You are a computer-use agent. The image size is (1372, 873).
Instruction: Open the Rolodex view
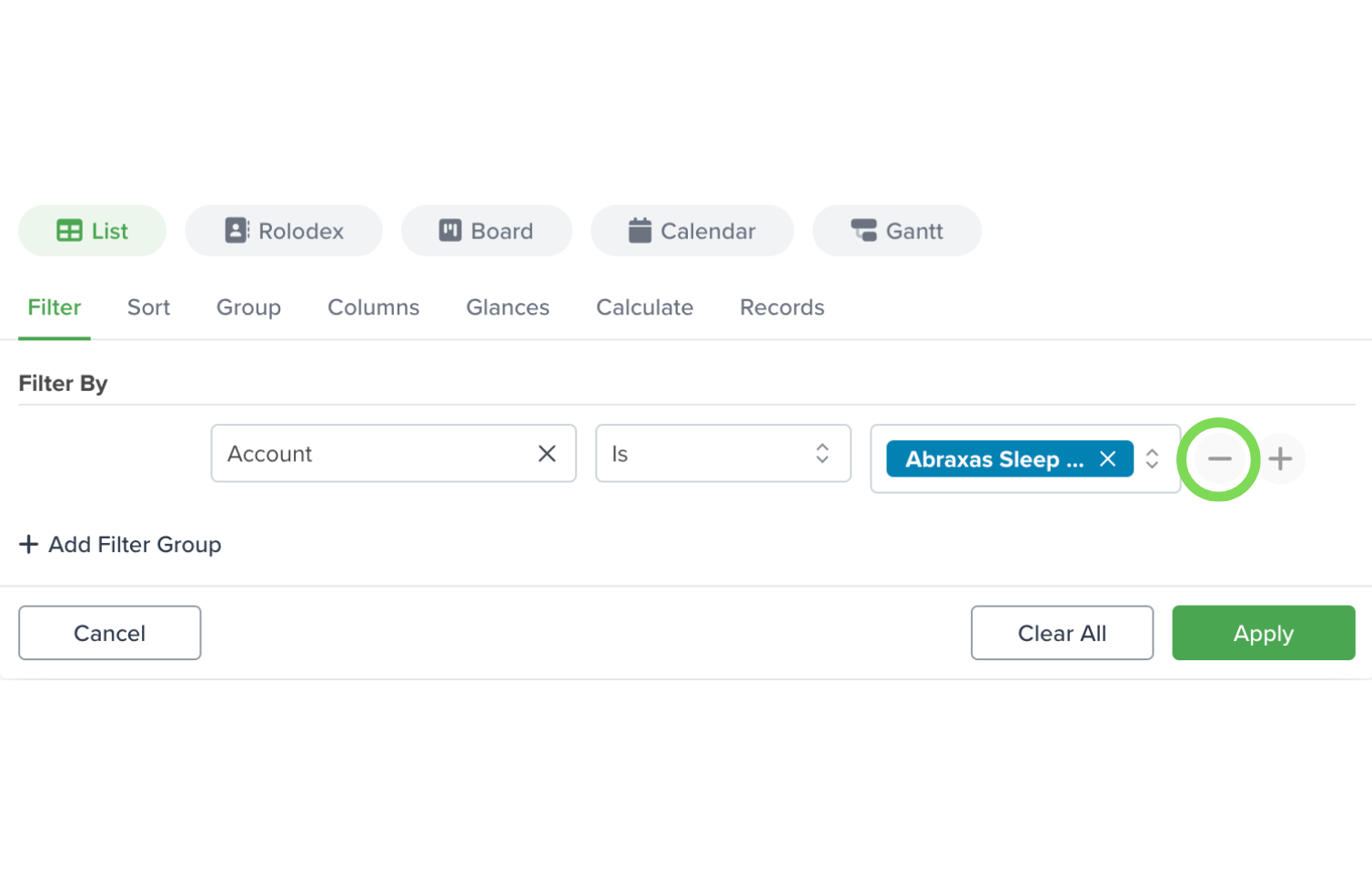(284, 231)
